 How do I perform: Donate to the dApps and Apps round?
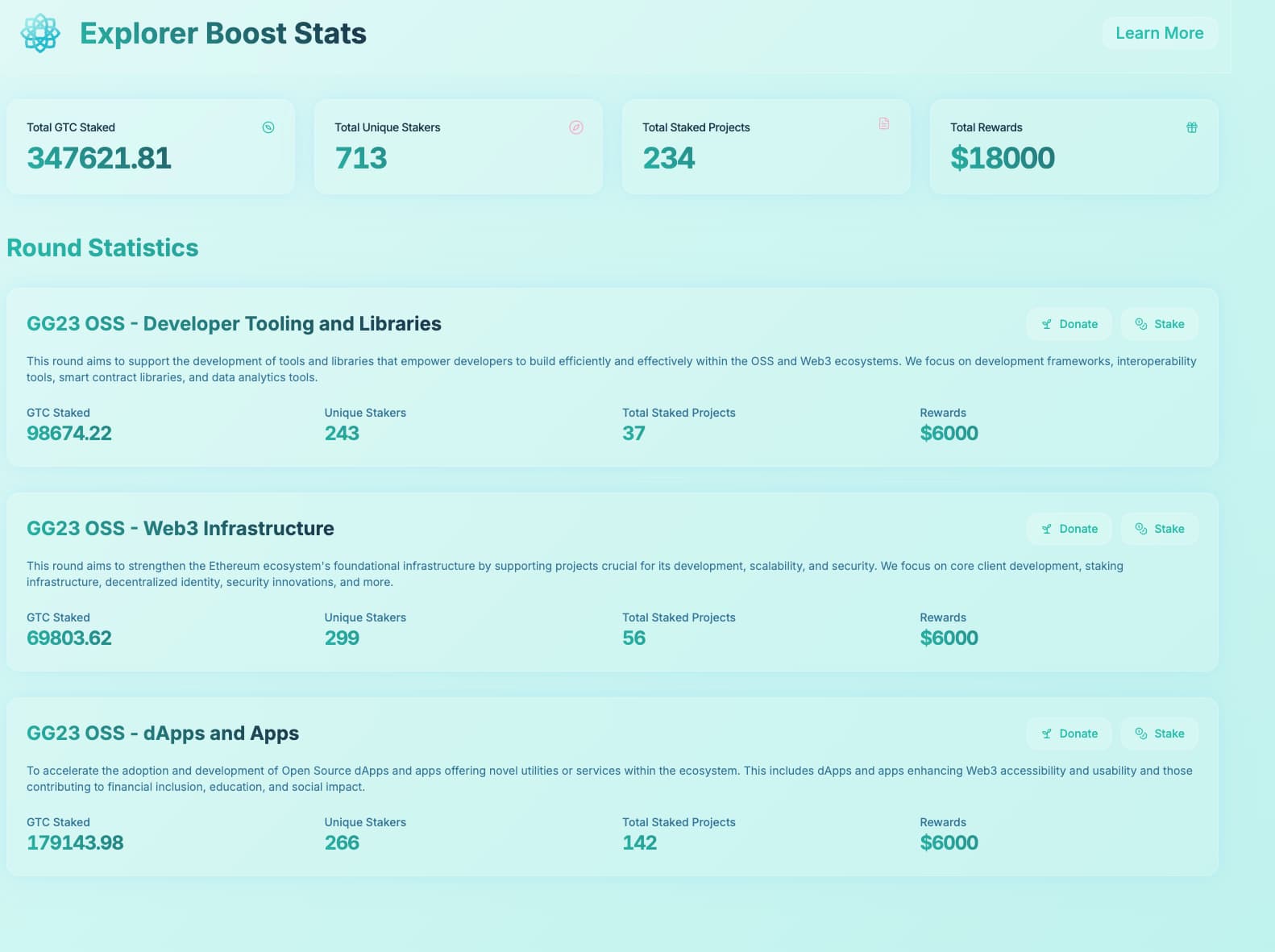pyautogui.click(x=1069, y=734)
